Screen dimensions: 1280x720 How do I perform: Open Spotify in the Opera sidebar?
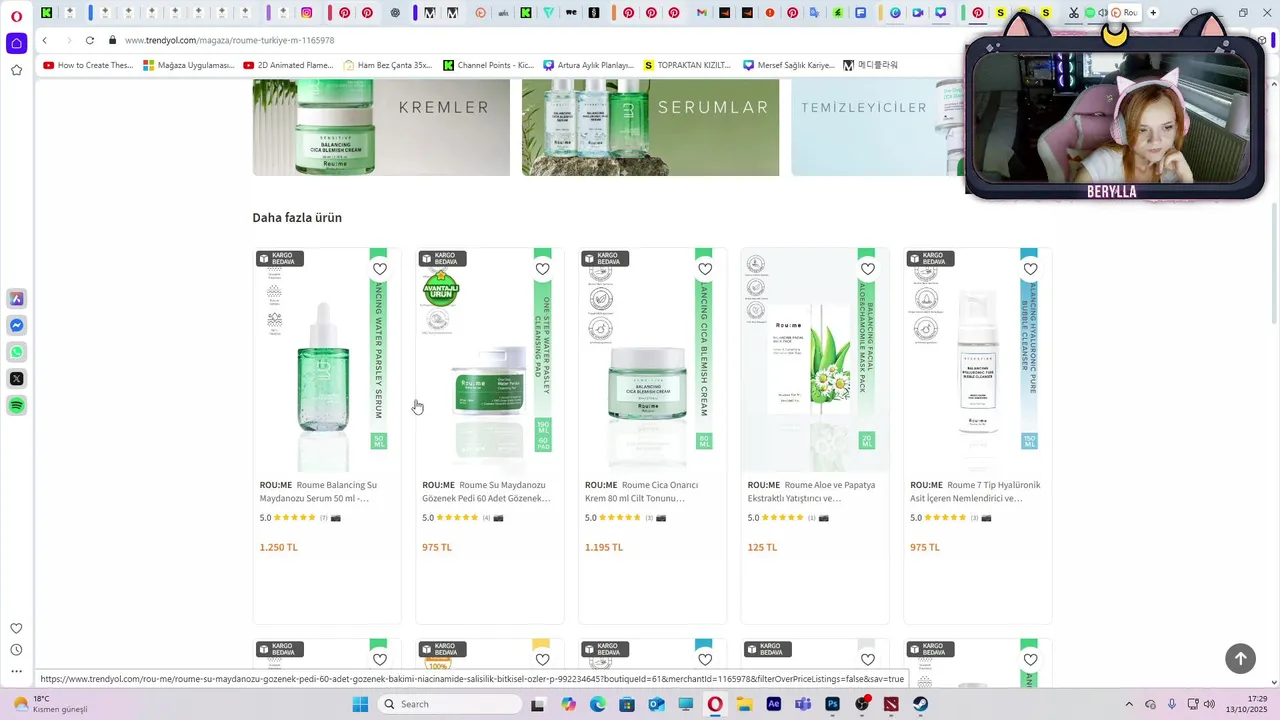point(16,406)
